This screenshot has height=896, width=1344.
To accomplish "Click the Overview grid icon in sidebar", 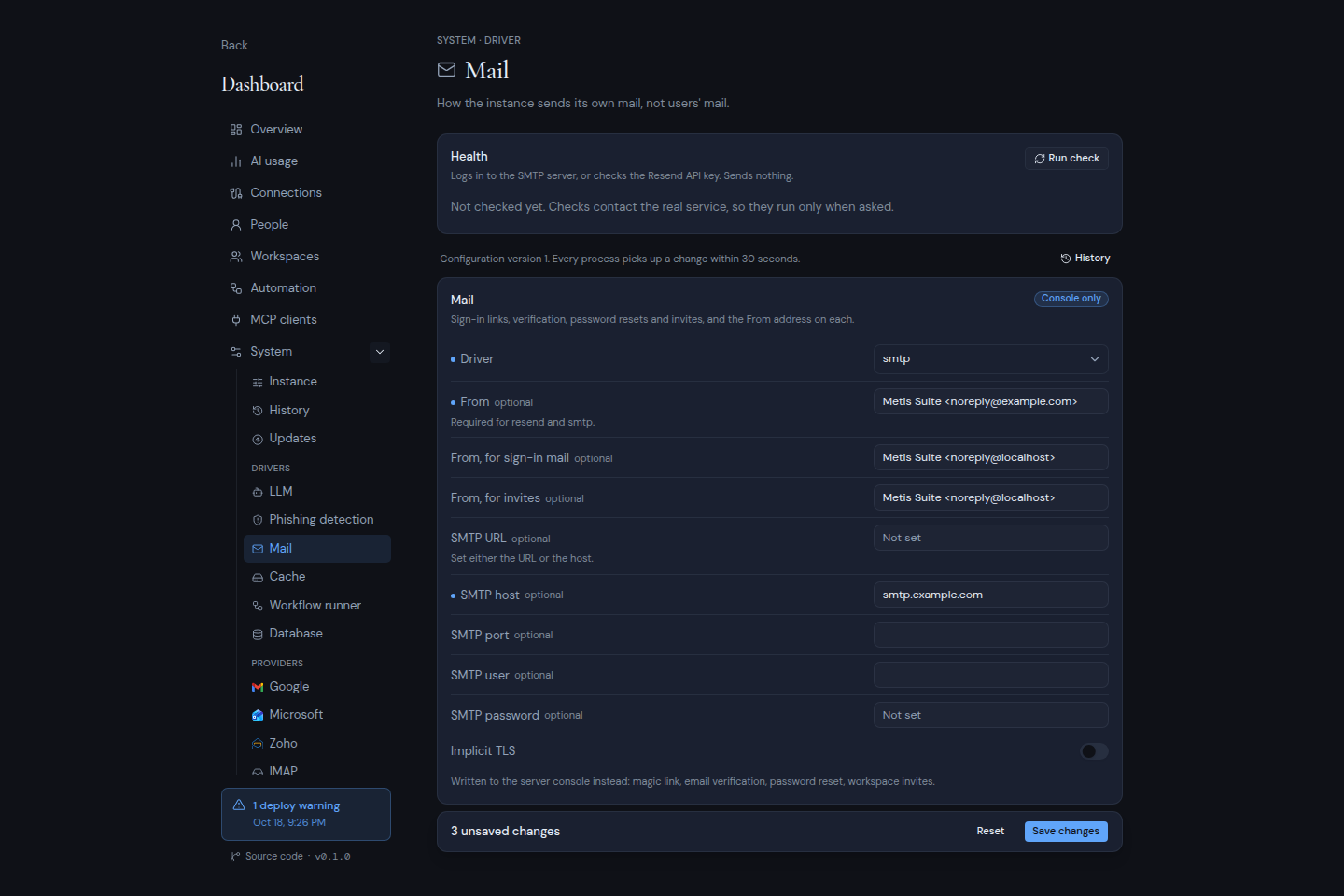I will click(x=236, y=130).
